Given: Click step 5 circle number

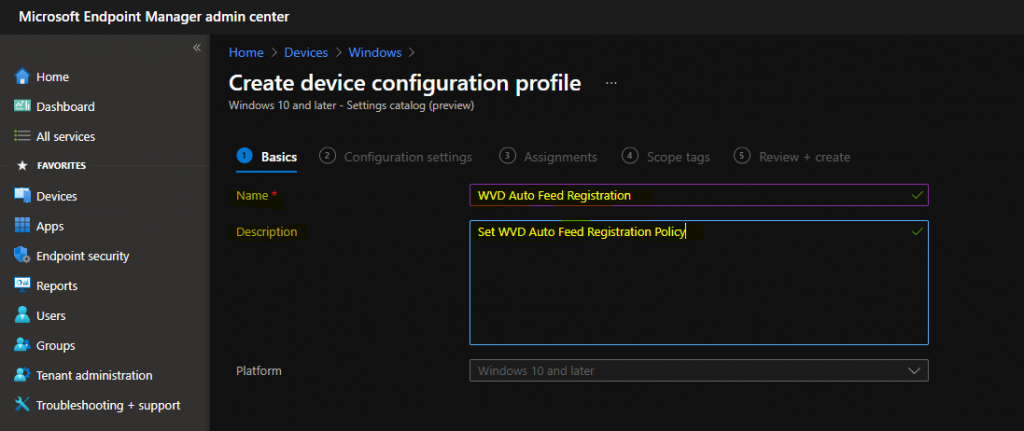Looking at the screenshot, I should (x=742, y=155).
